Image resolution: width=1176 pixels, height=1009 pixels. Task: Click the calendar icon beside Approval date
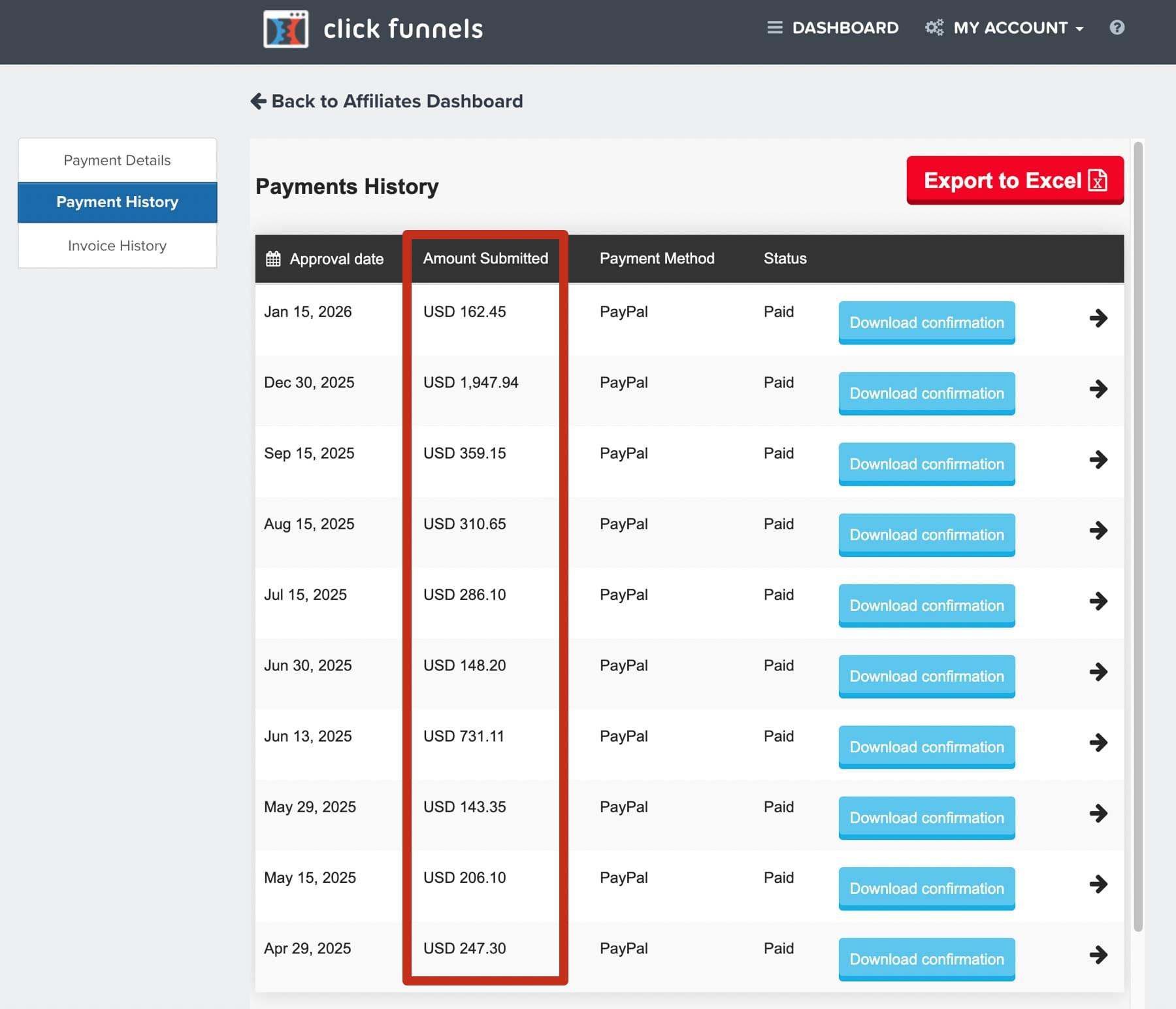[273, 259]
